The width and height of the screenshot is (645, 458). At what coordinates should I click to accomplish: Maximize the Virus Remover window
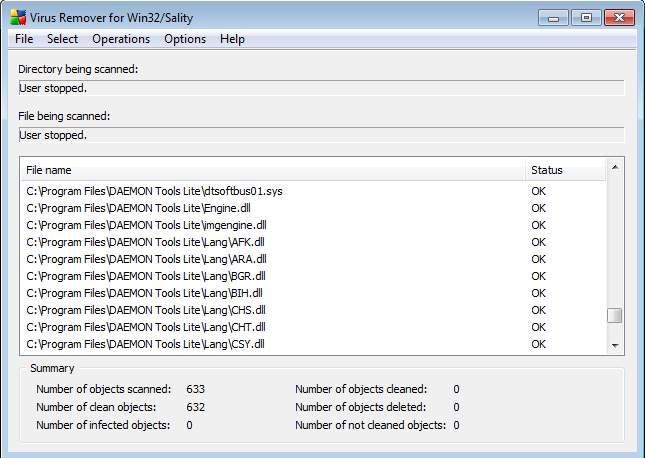586,17
